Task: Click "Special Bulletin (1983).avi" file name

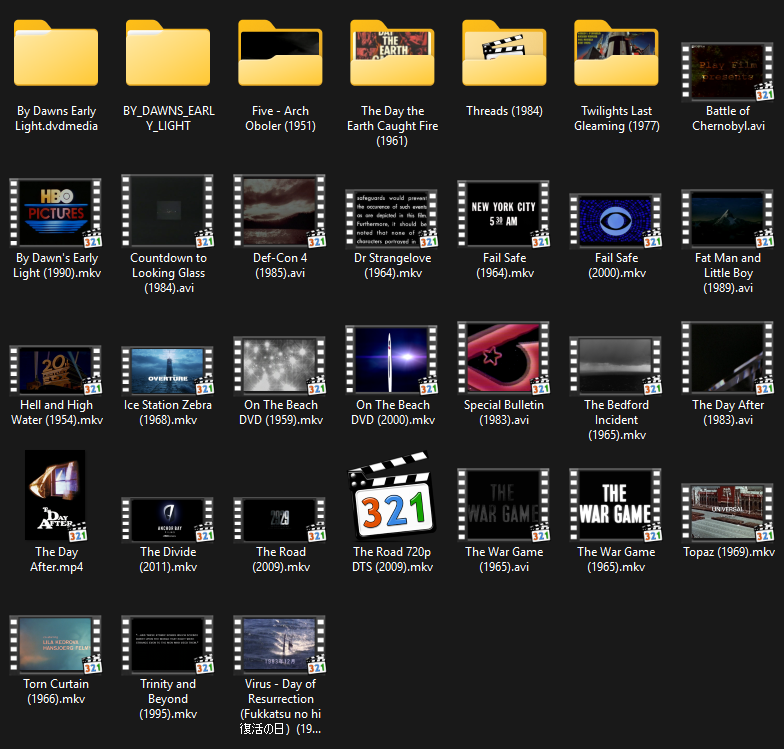Action: pos(504,412)
